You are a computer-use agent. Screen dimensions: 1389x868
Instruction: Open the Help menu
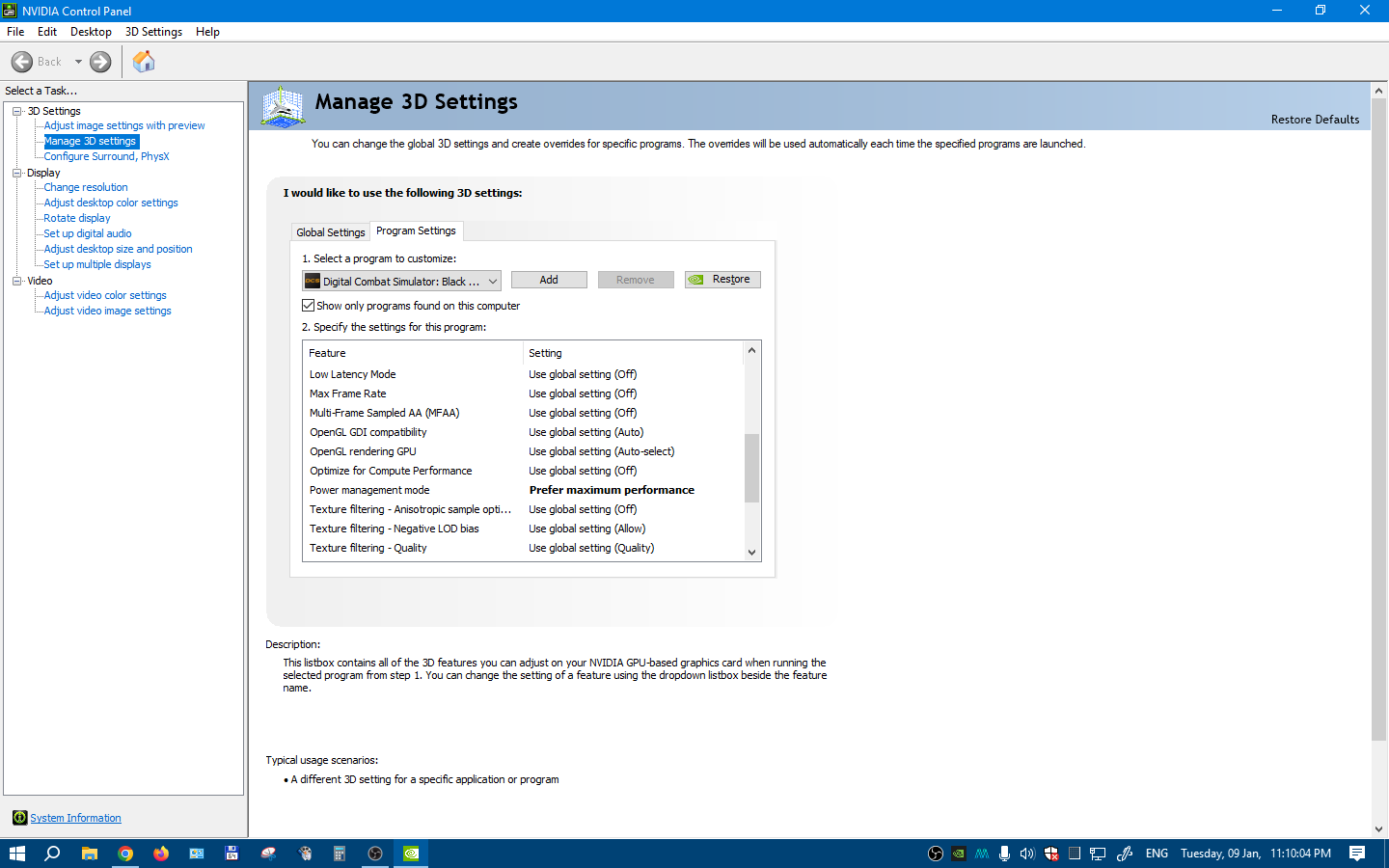(x=207, y=32)
